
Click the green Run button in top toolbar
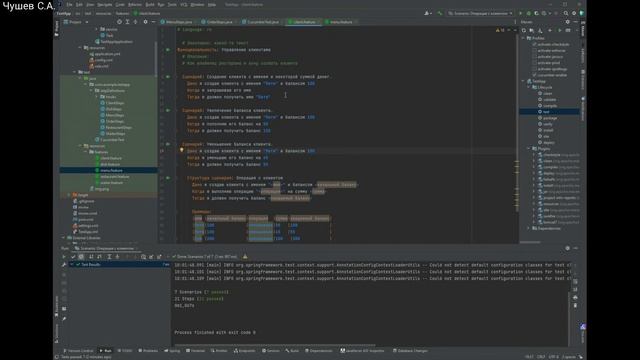520,13
